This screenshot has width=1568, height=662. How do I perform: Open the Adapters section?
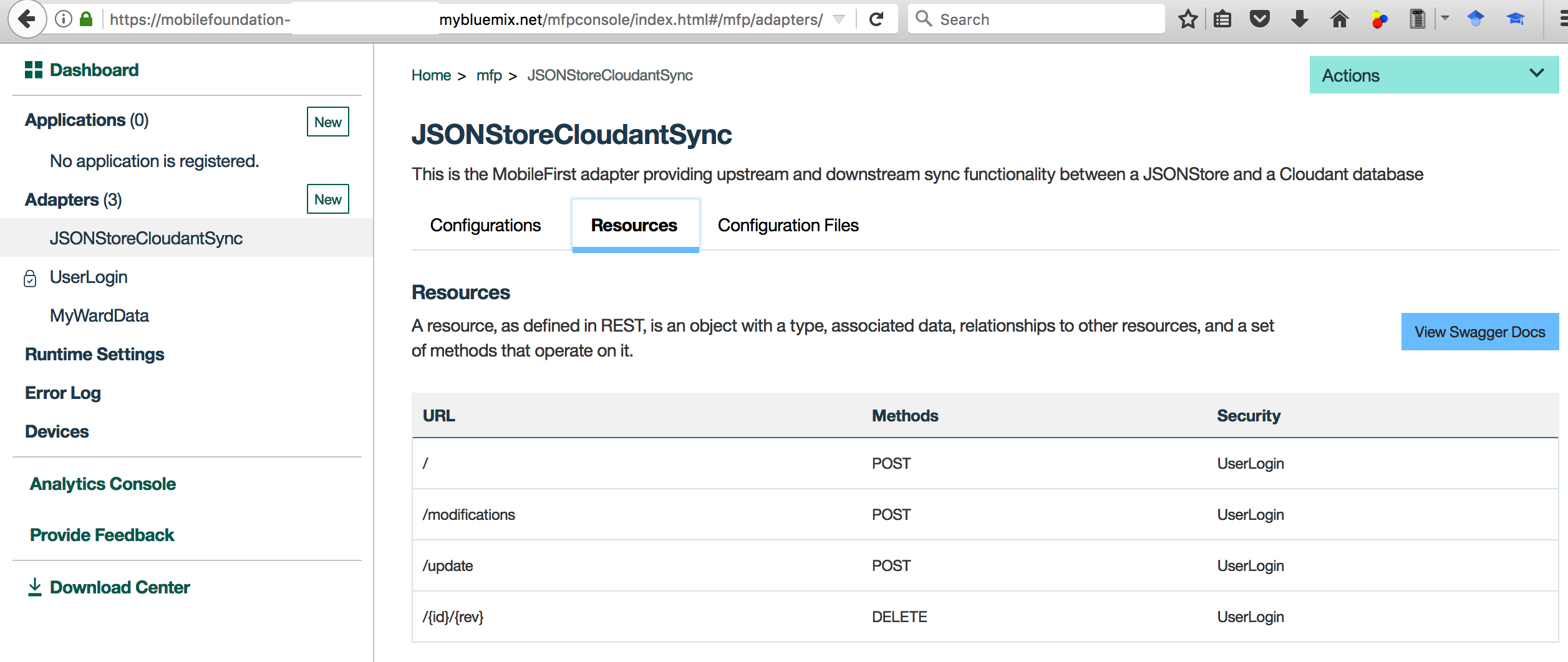[73, 199]
